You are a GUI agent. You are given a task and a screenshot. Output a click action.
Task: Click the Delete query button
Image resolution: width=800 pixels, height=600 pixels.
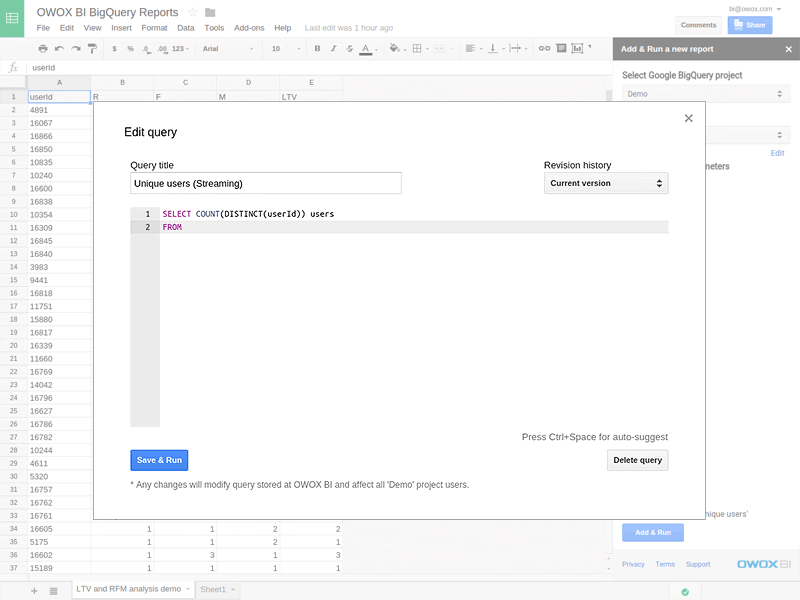tap(637, 460)
